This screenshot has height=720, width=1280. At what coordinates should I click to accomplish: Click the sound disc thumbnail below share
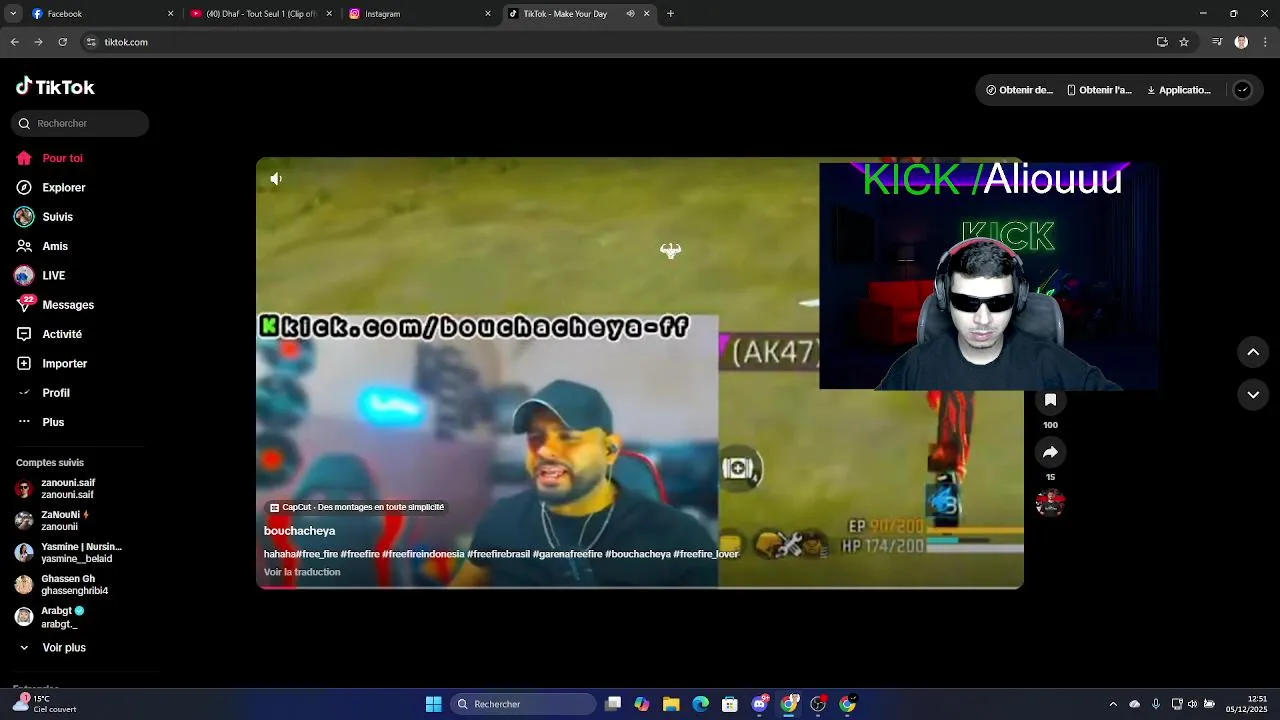click(1050, 502)
